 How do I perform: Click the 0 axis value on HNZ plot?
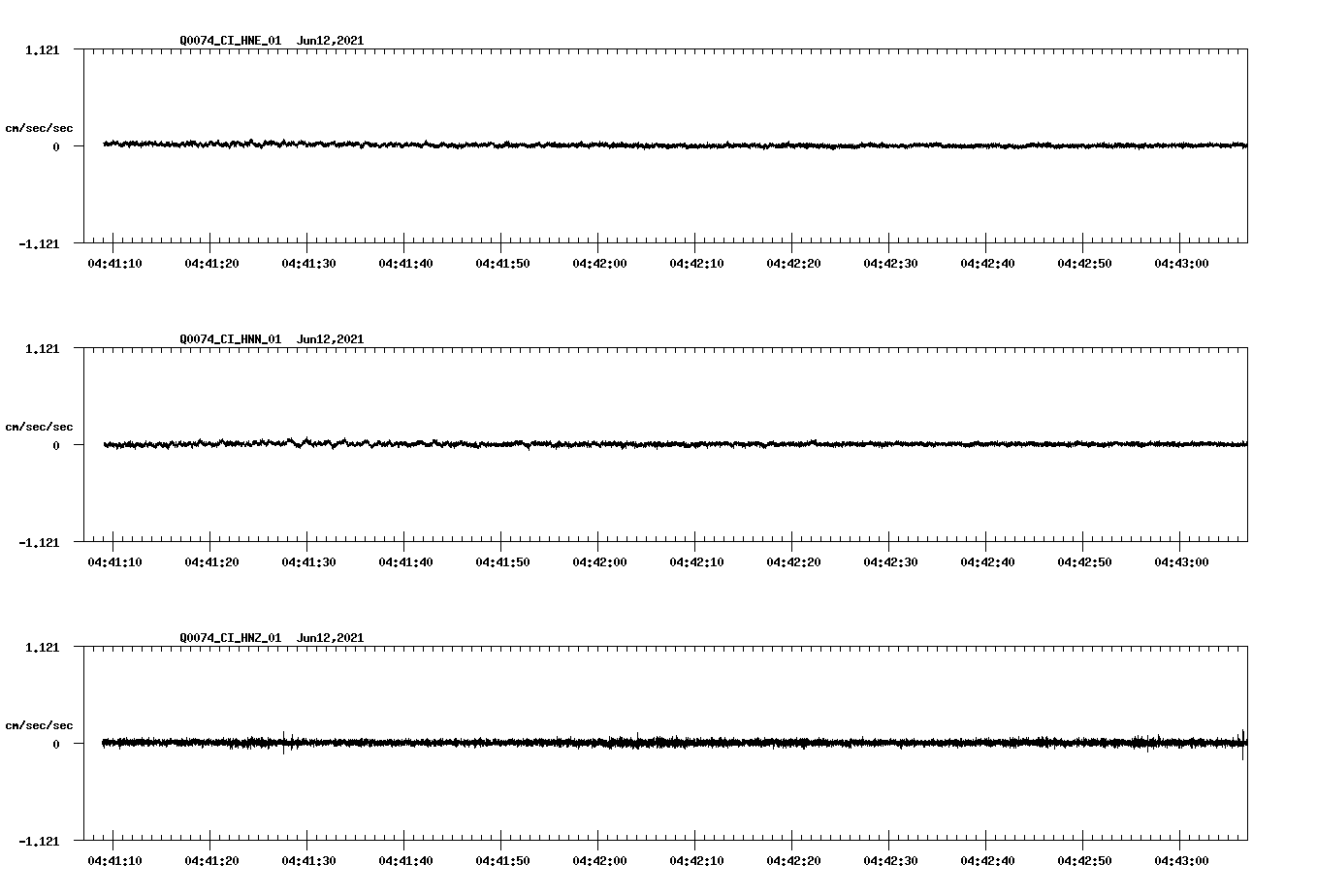[56, 744]
